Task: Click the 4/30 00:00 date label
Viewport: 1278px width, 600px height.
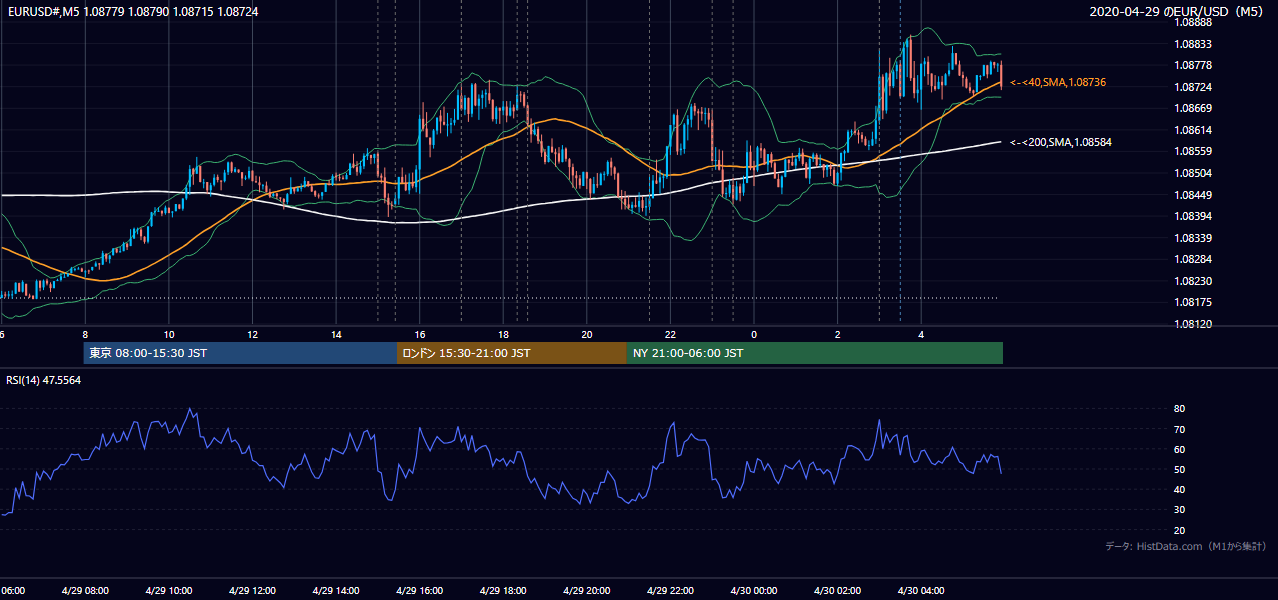Action: coord(754,590)
